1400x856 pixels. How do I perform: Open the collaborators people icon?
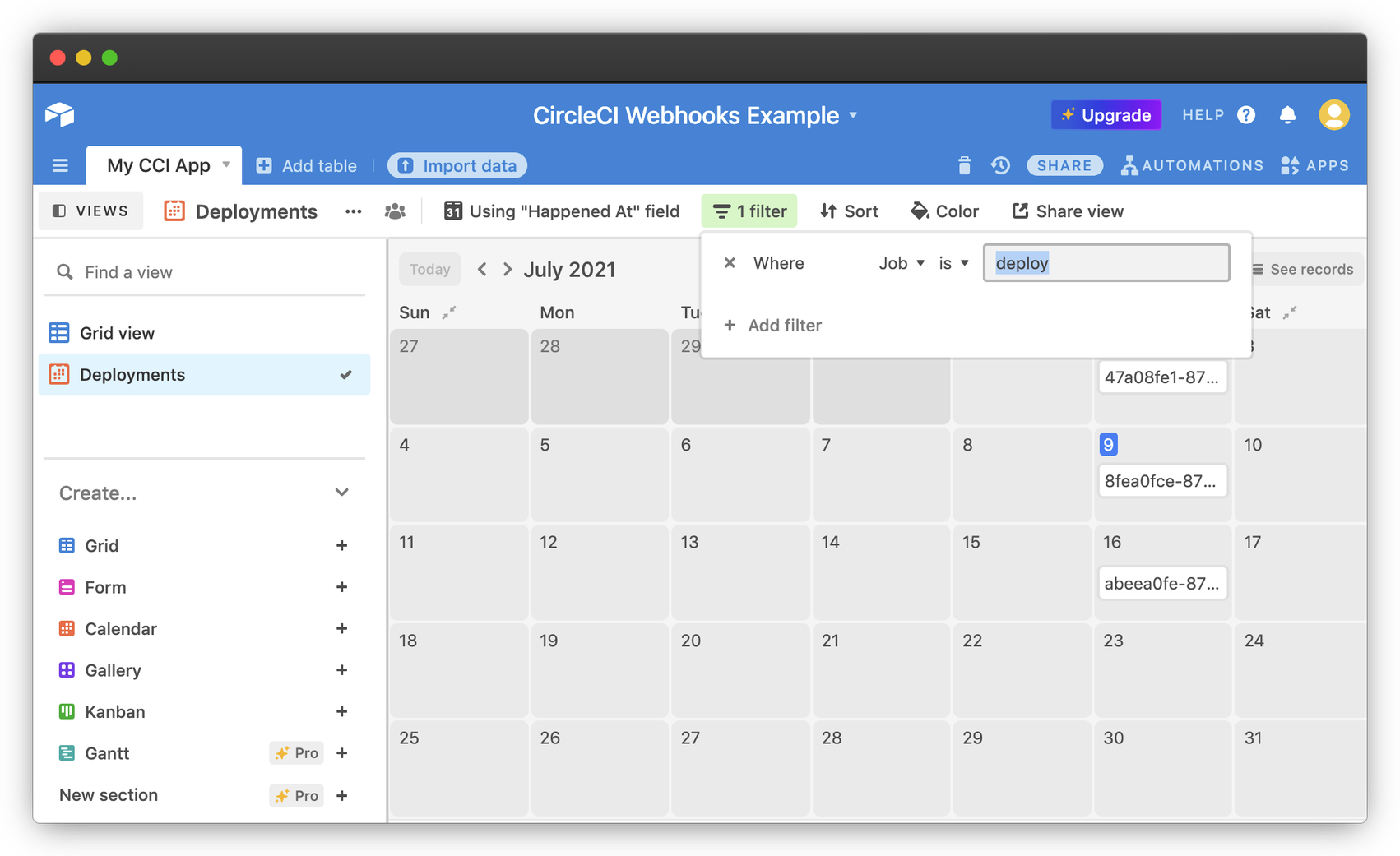[x=395, y=211]
